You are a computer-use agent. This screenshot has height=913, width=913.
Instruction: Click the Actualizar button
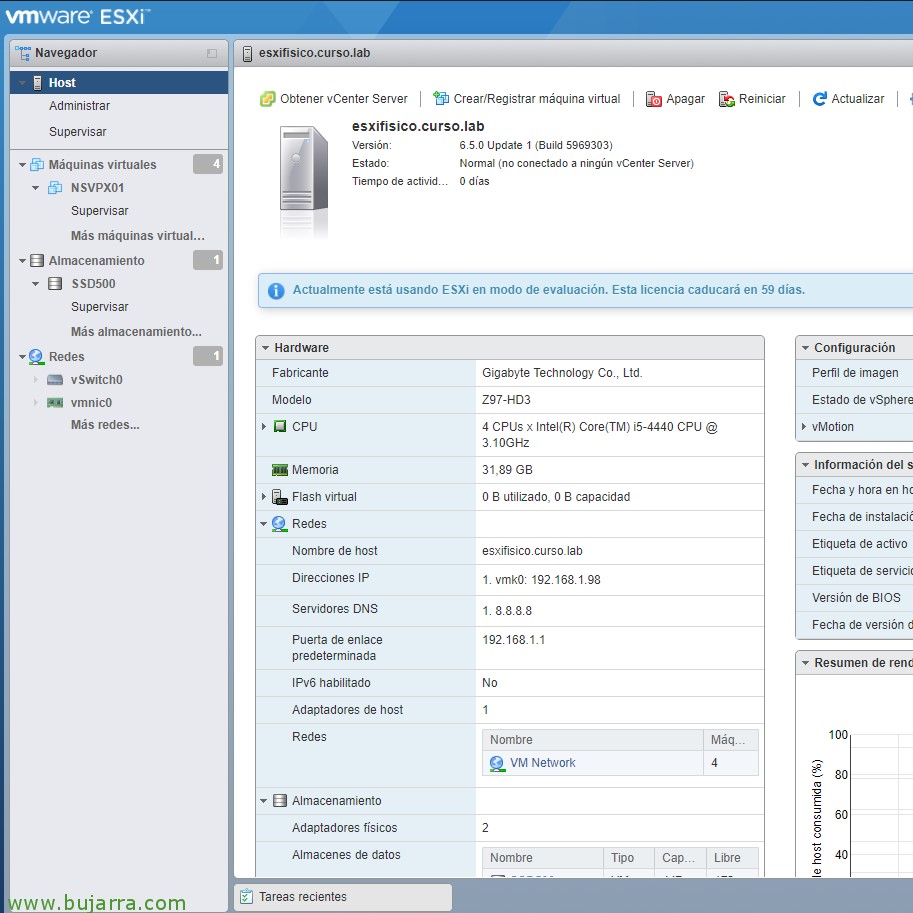click(848, 99)
